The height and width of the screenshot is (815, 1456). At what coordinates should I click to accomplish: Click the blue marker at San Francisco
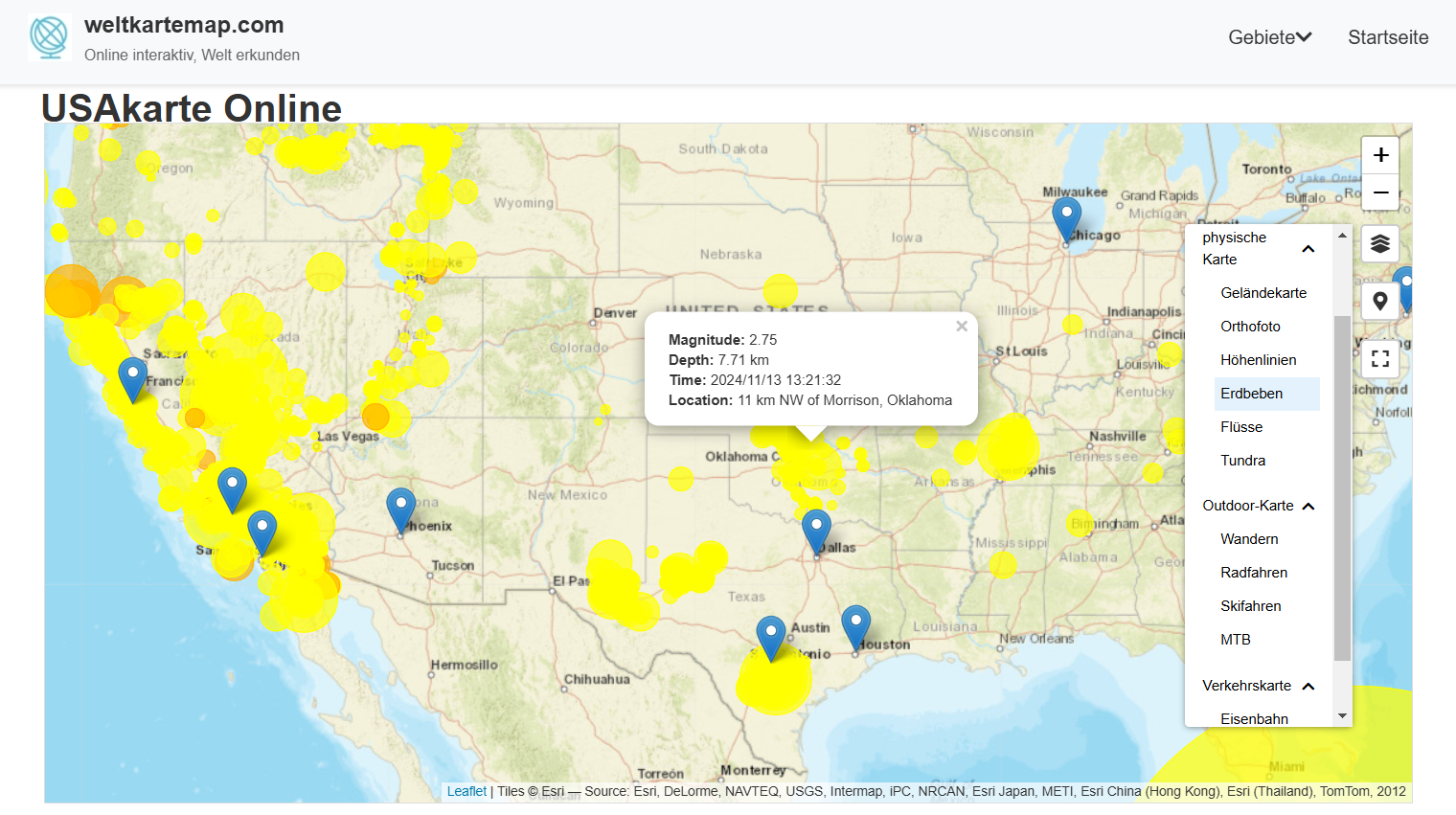coord(132,379)
